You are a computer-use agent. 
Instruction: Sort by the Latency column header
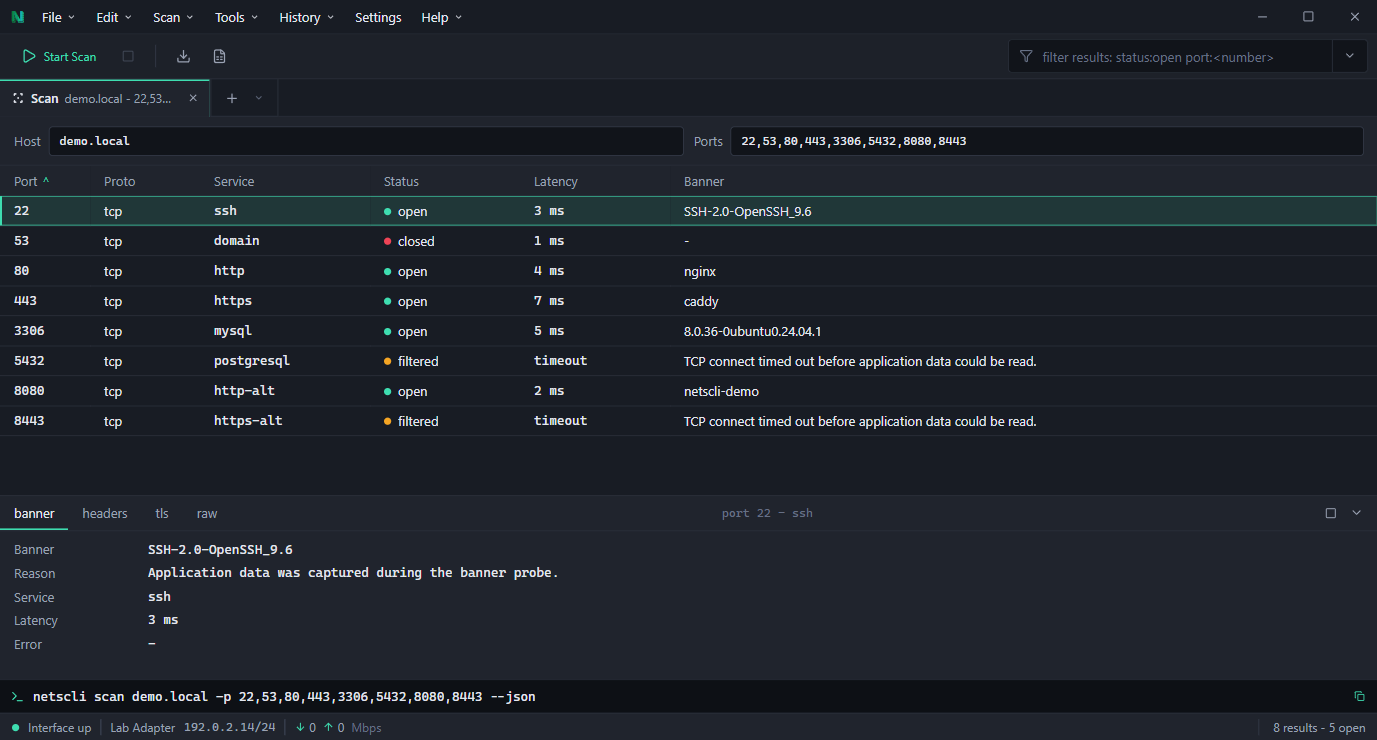click(556, 181)
